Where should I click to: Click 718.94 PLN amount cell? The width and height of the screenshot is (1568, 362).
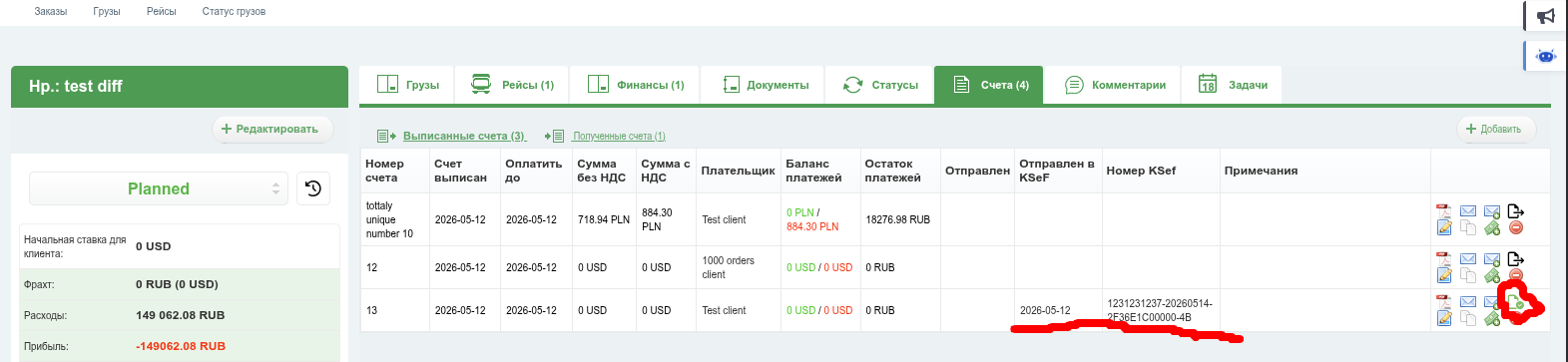coord(604,219)
